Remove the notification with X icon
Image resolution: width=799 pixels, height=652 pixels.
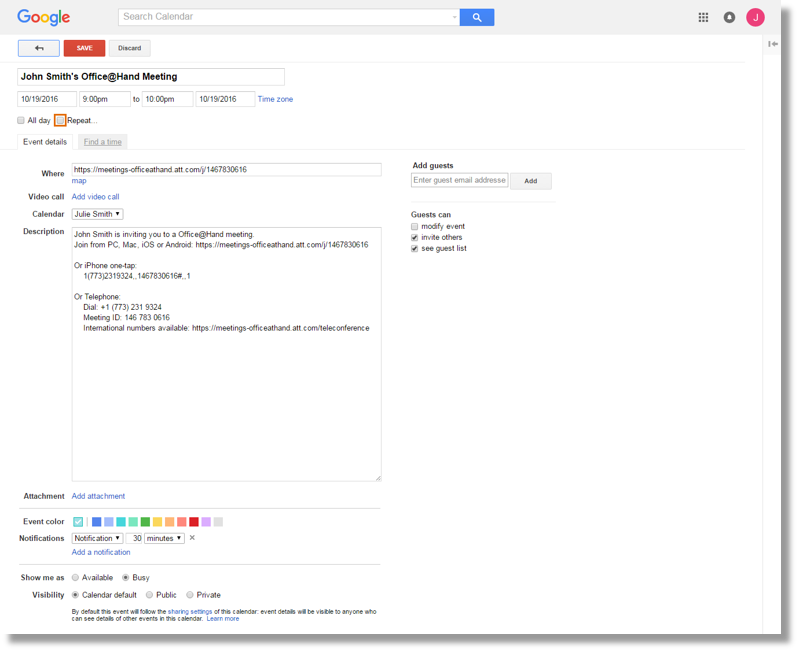click(x=192, y=538)
